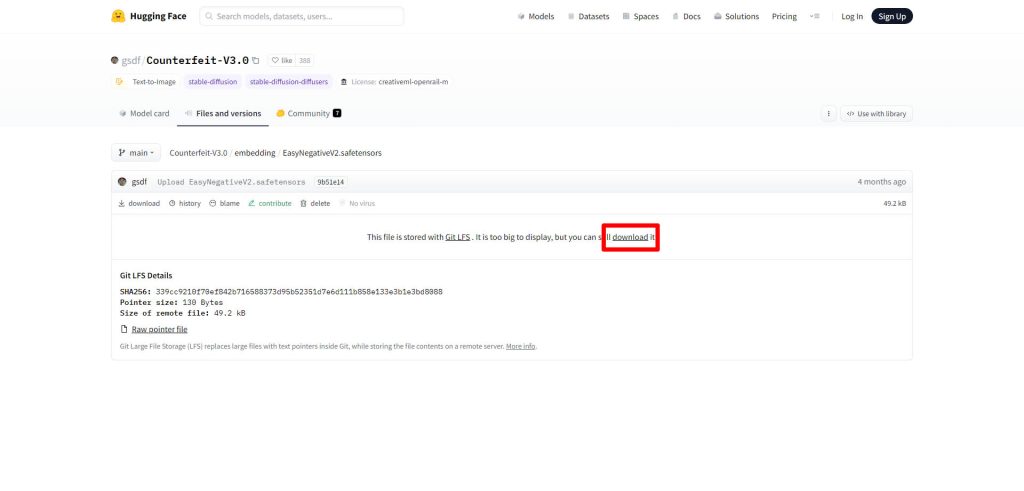
Task: Click the inline download link
Action: click(630, 237)
